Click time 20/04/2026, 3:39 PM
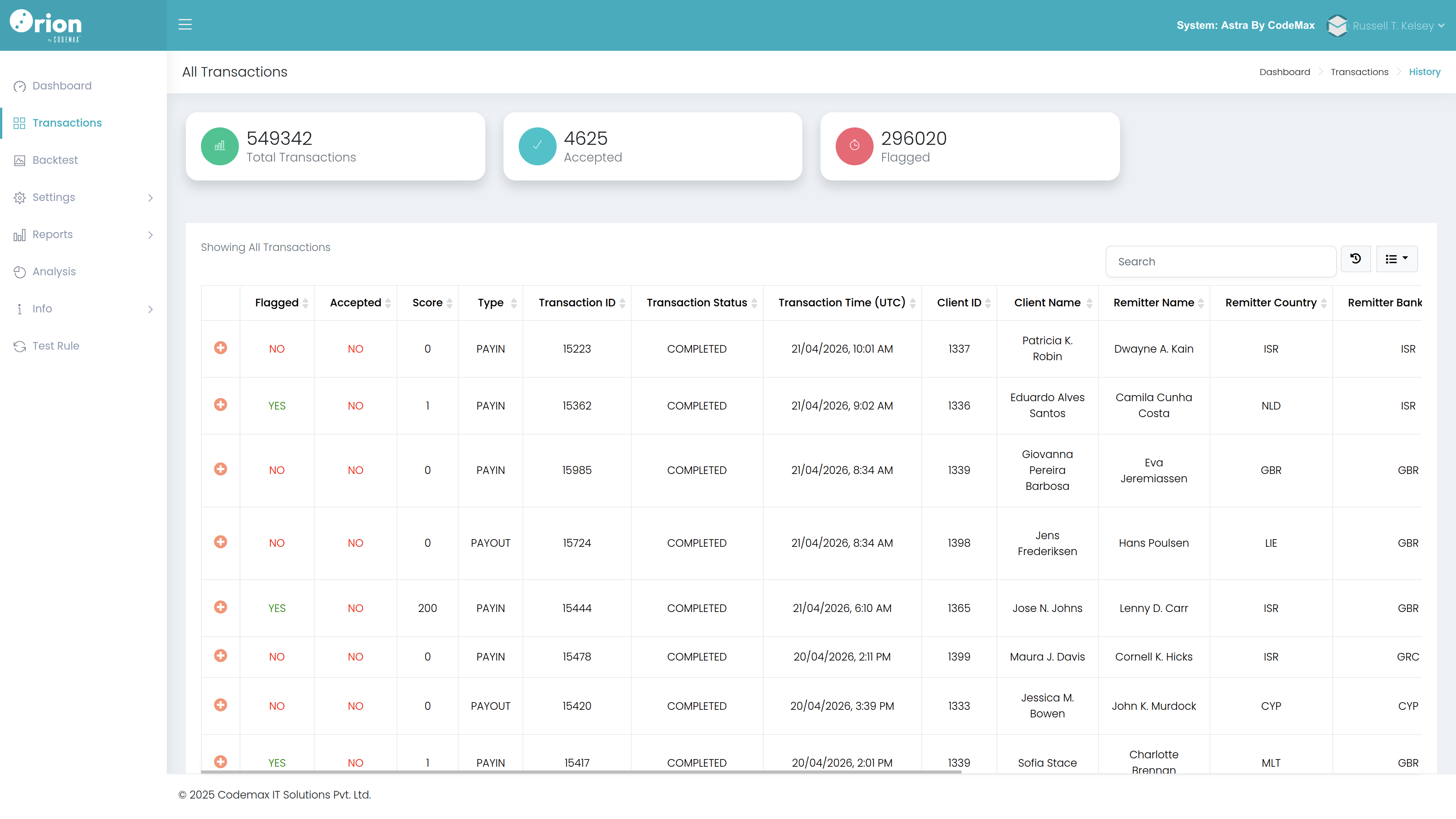 842,706
